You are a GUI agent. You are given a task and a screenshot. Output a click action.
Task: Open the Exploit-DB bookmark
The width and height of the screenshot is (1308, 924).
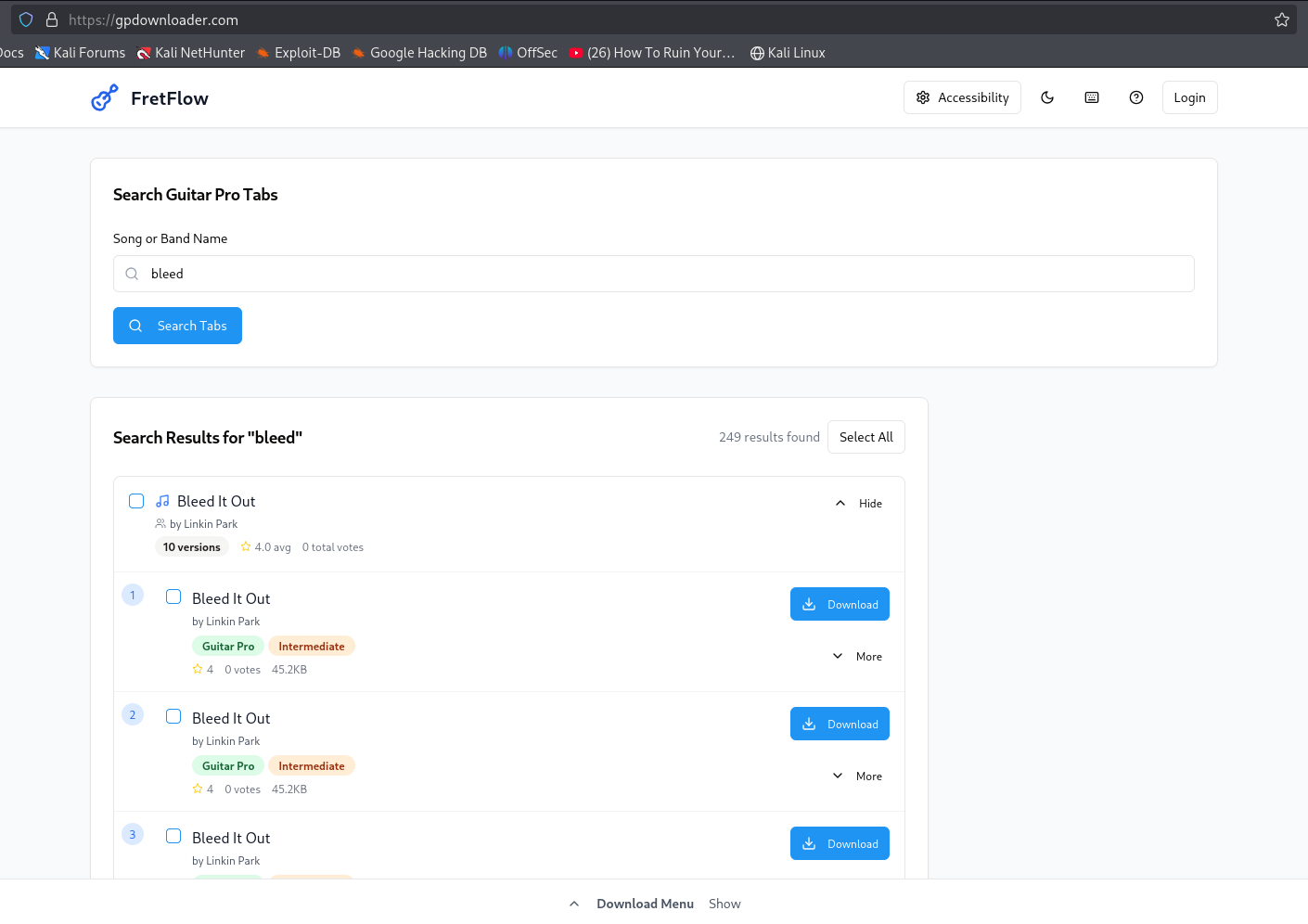click(299, 53)
